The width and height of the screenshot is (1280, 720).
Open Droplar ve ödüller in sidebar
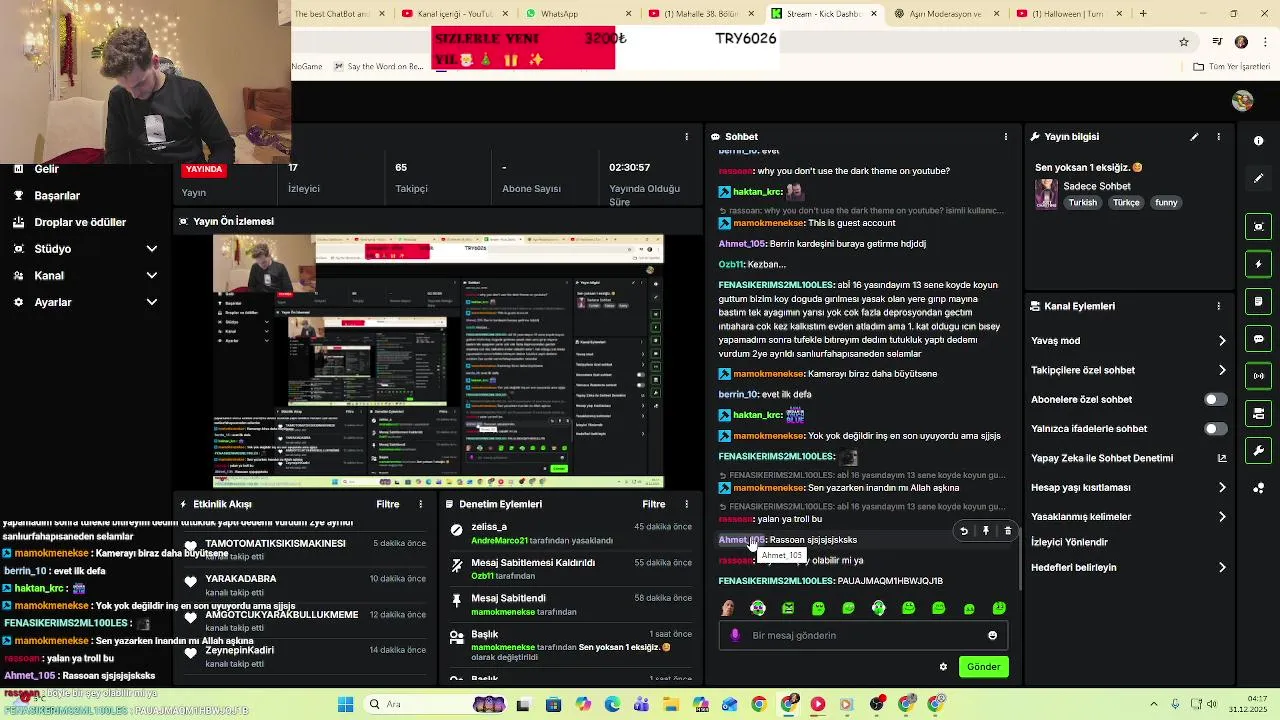[x=80, y=222]
